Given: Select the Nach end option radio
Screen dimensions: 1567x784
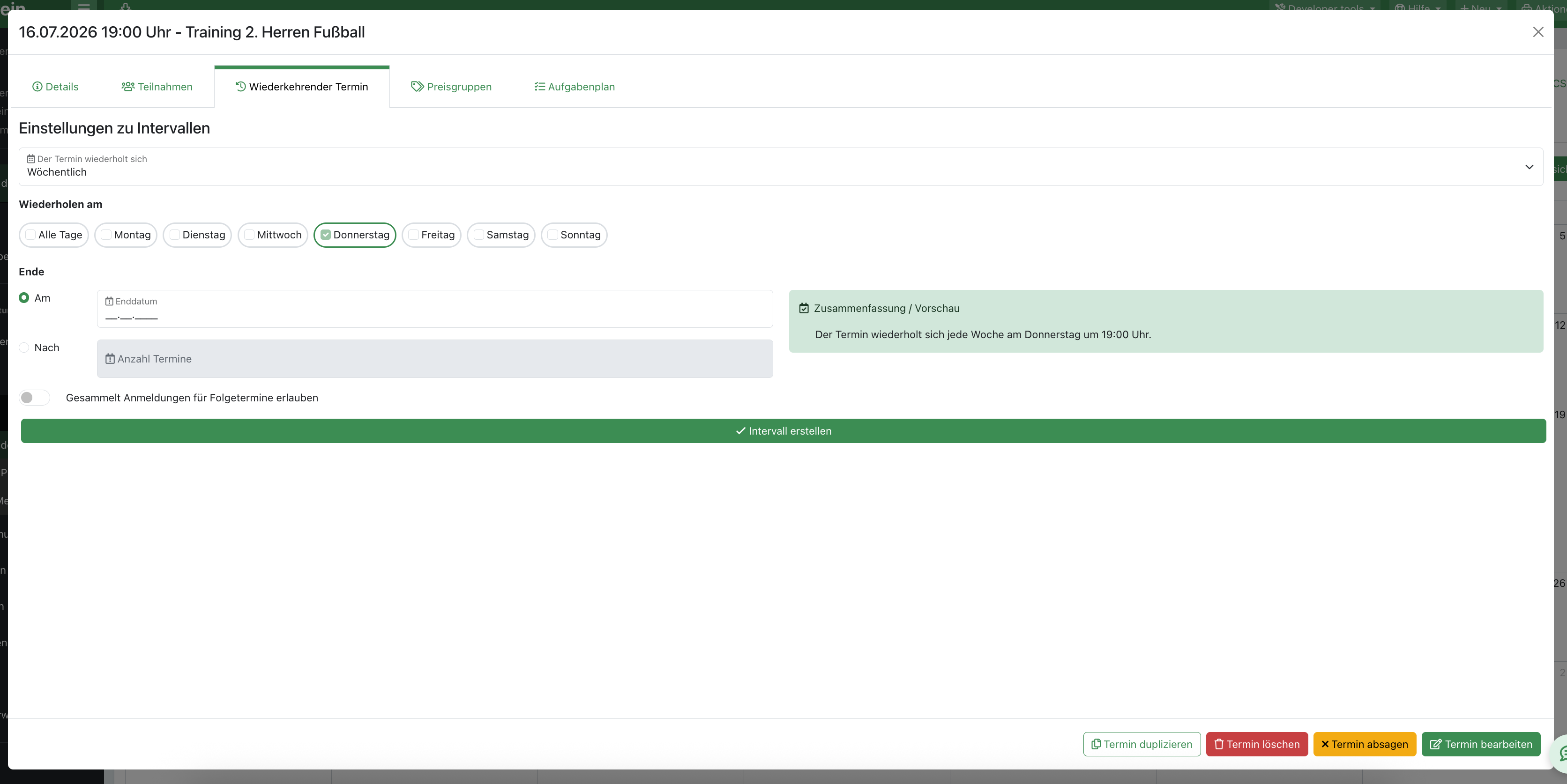Looking at the screenshot, I should (x=24, y=348).
